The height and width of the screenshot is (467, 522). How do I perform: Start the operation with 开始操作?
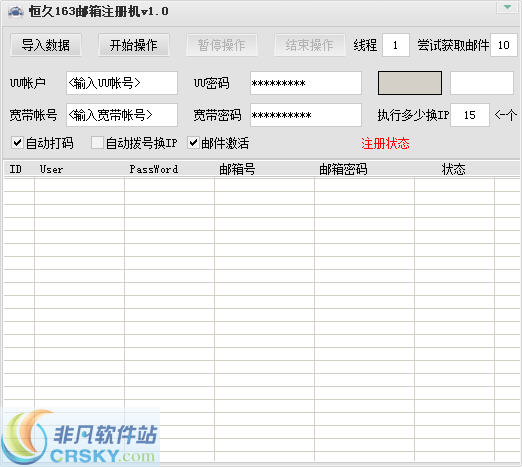[x=134, y=45]
